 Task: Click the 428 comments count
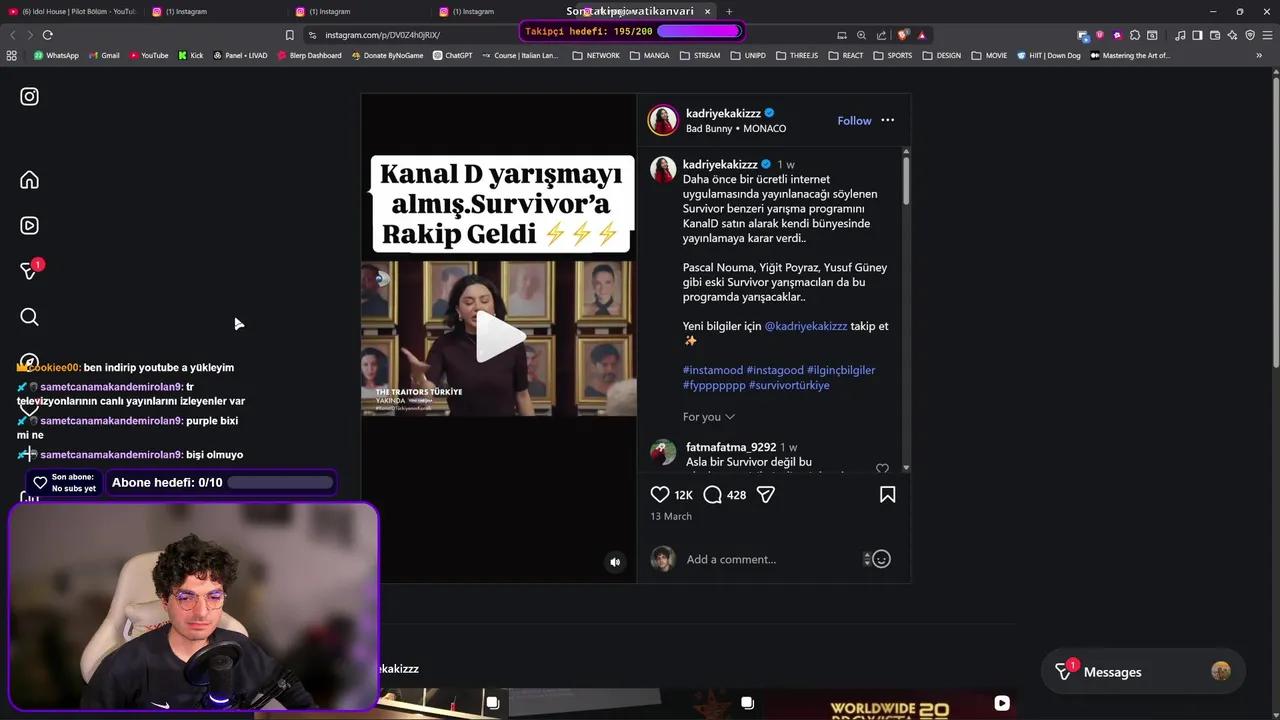pos(736,495)
